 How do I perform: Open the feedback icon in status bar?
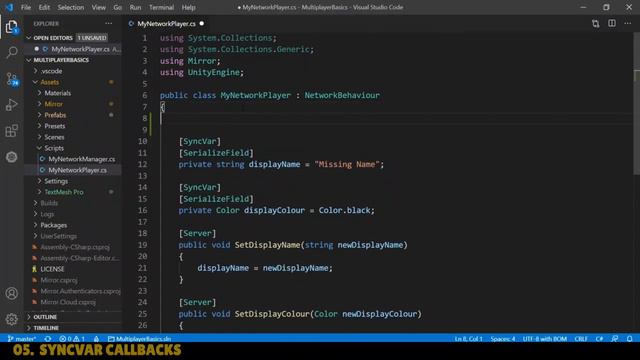click(x=615, y=339)
